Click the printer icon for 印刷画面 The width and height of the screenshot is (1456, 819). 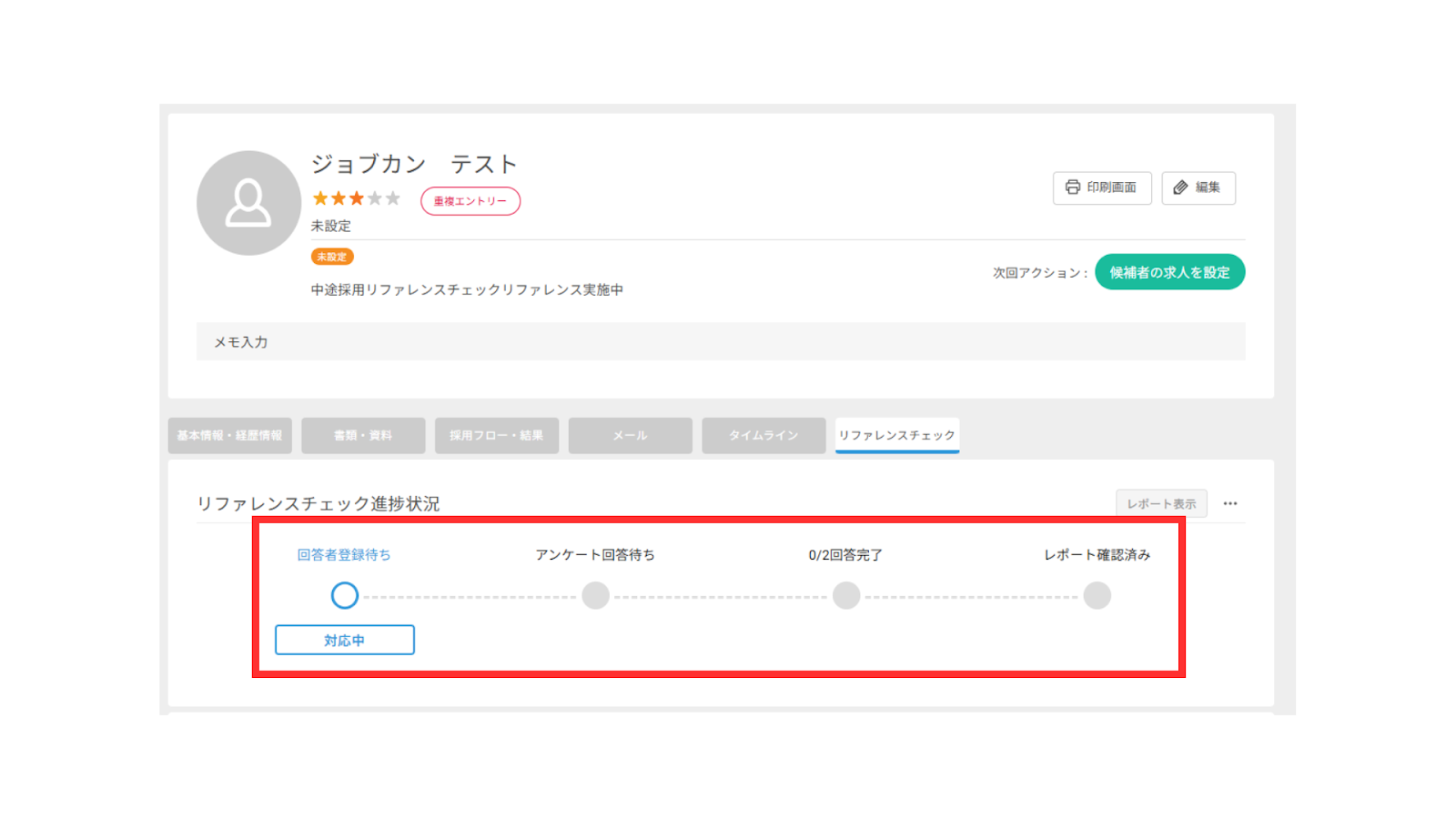(1073, 187)
